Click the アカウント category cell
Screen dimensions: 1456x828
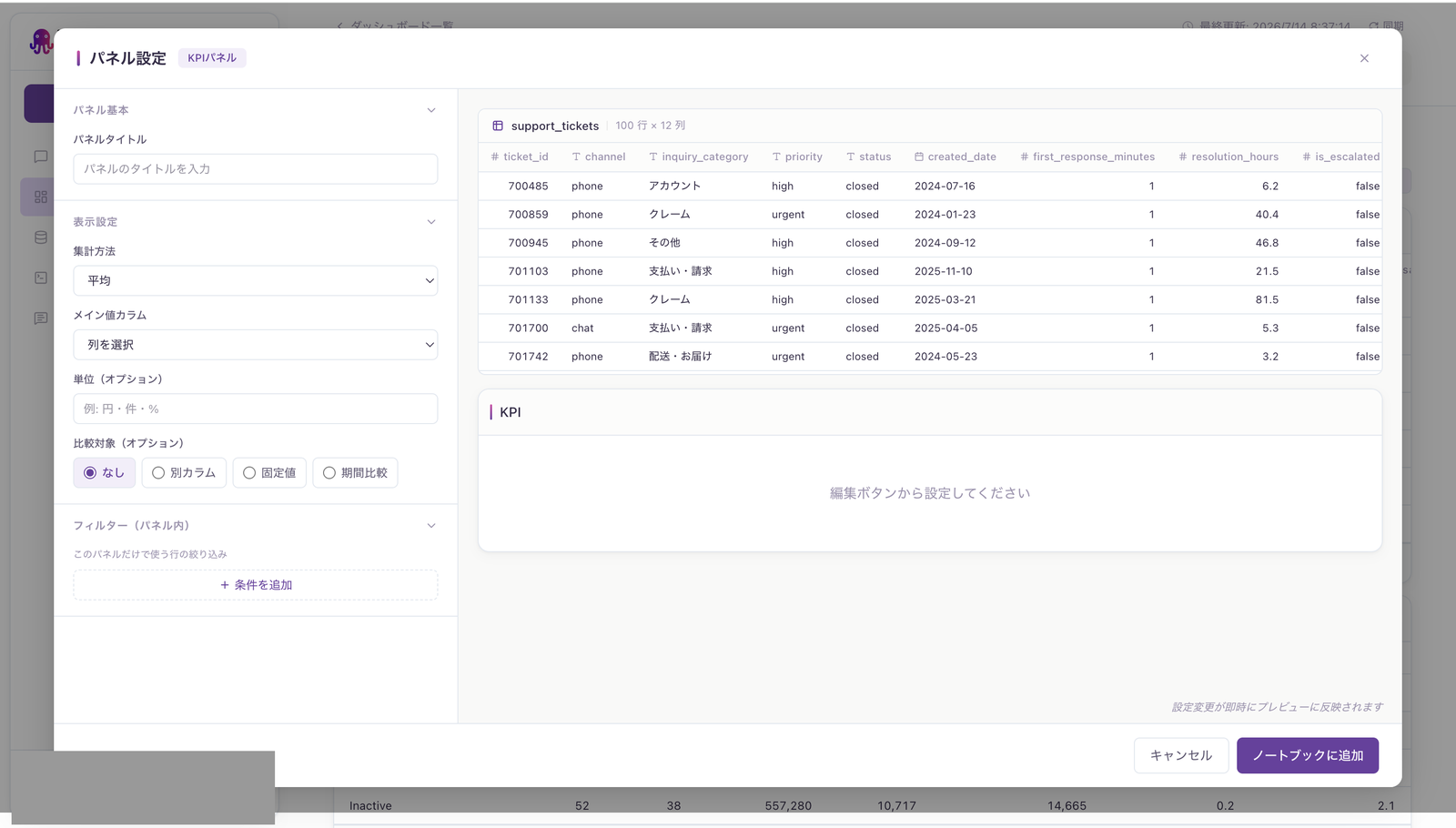(674, 186)
